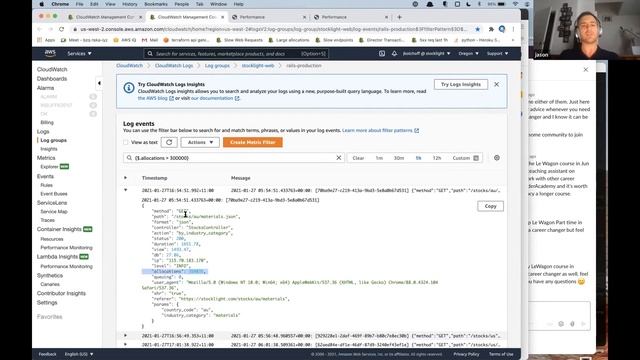Open the Privacy Policy footer link
Screen dimensions: 640x360
[466, 354]
